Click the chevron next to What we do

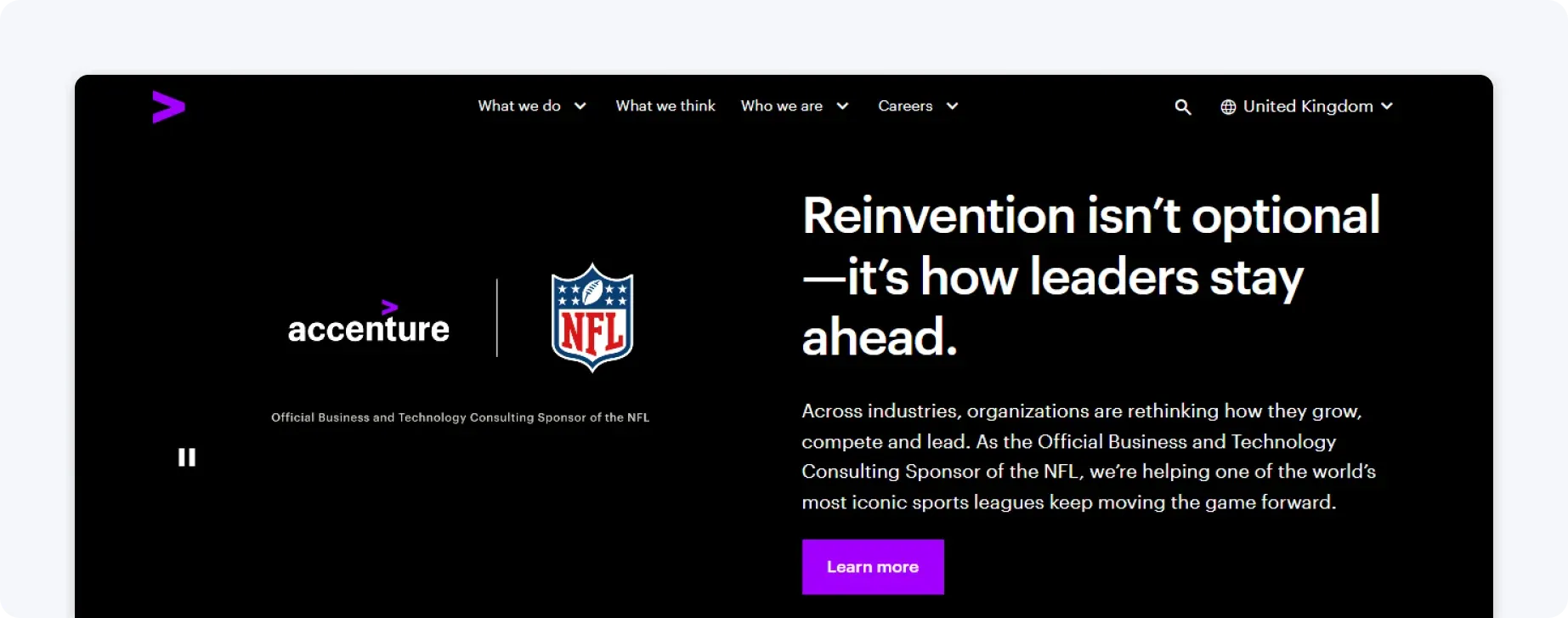(580, 106)
